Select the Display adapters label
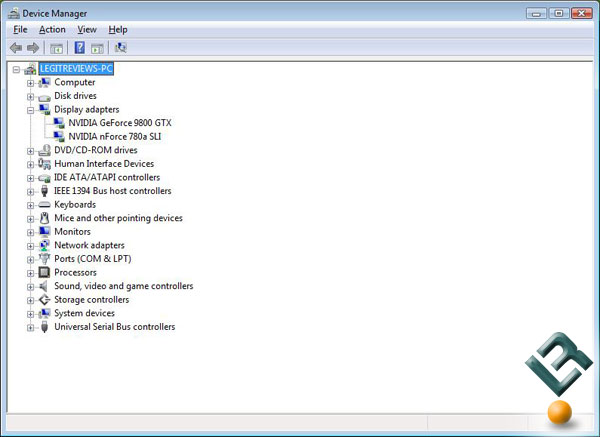 tap(87, 109)
